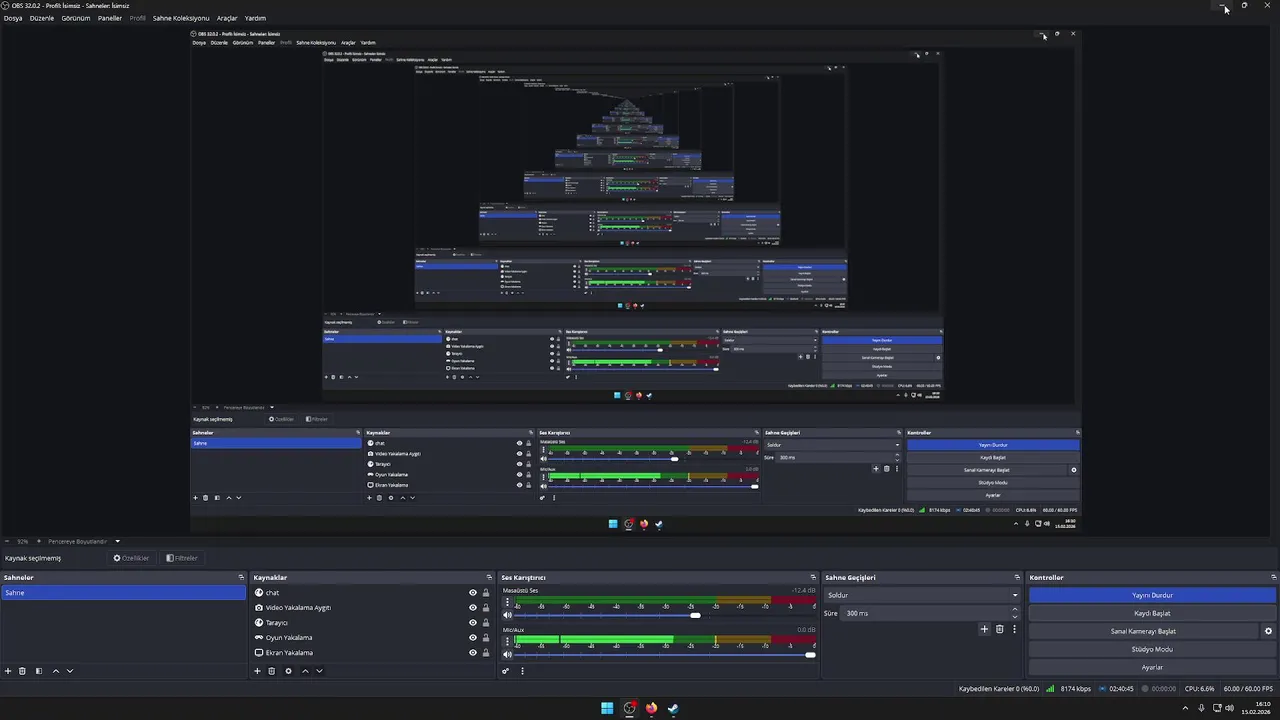
Task: Select Sahne in scenes list
Action: pyautogui.click(x=123, y=593)
